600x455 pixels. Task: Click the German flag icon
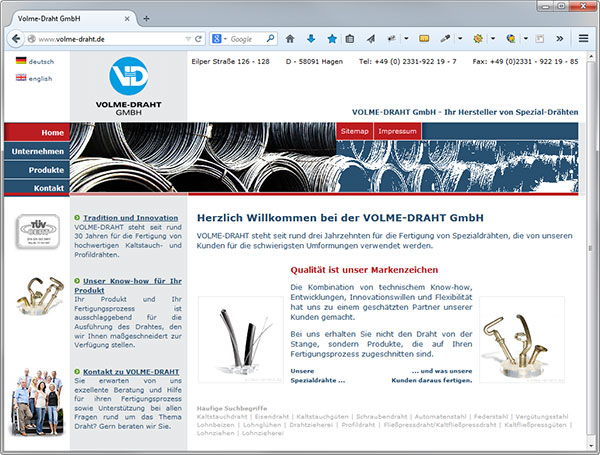point(21,60)
